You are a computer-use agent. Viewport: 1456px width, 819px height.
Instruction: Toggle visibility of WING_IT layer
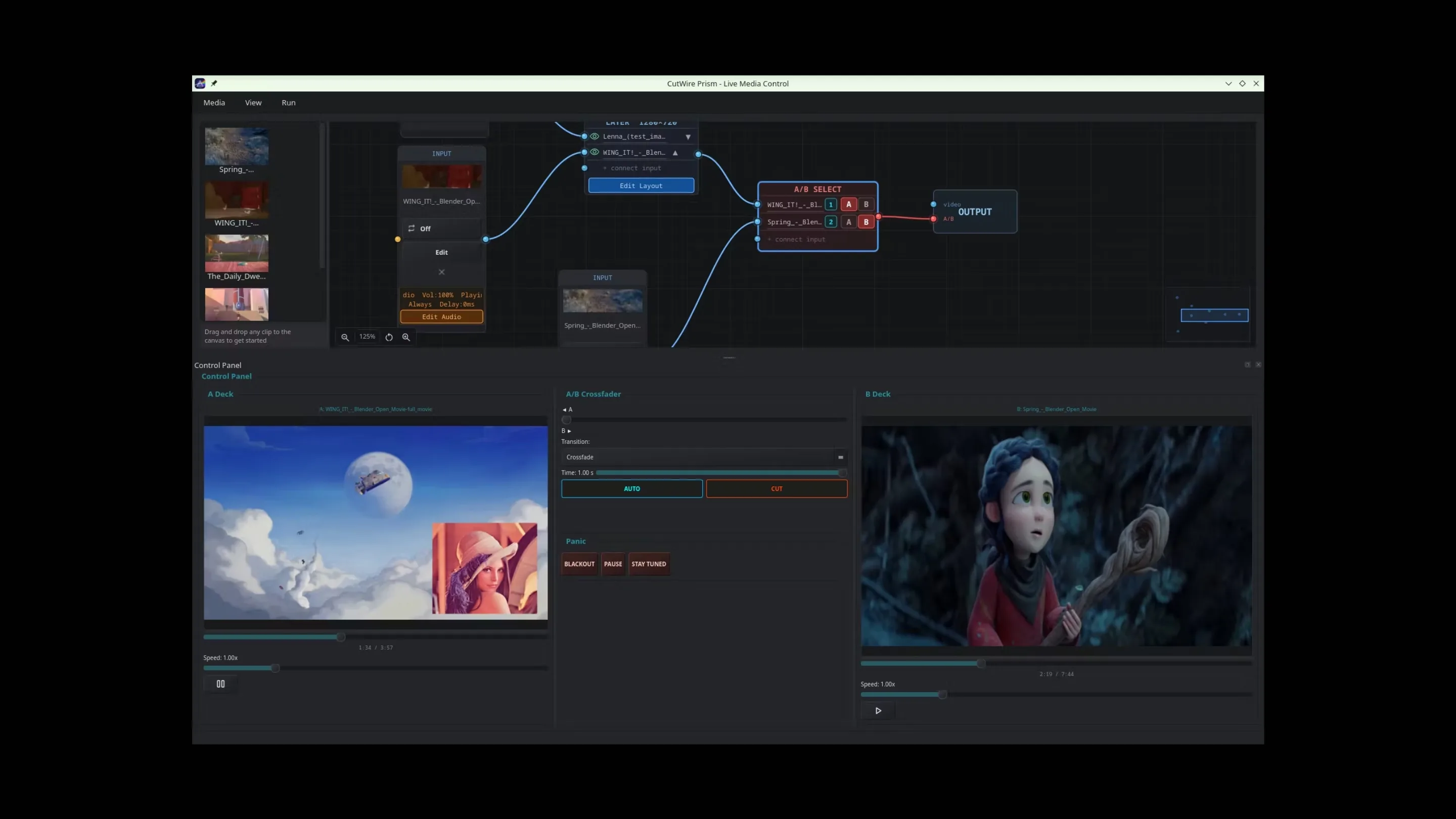coord(595,152)
